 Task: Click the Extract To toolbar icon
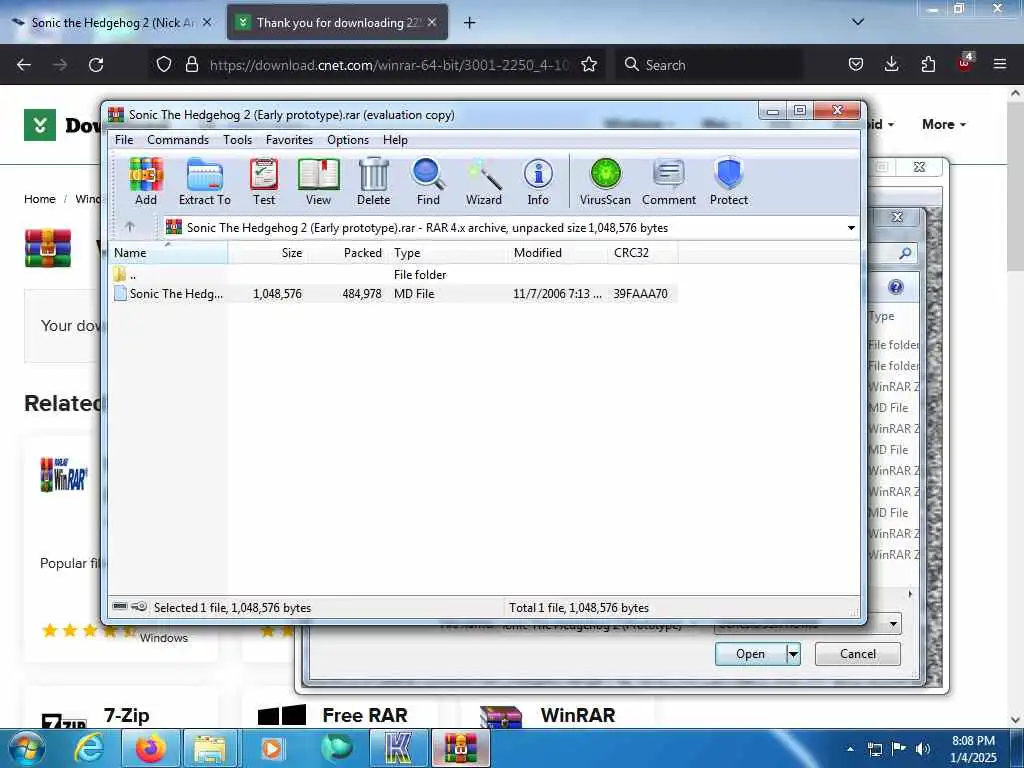204,182
